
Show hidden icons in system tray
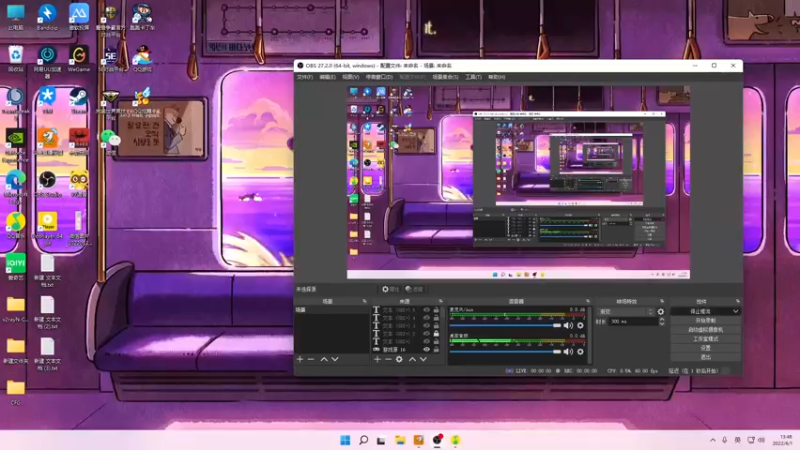(712, 440)
